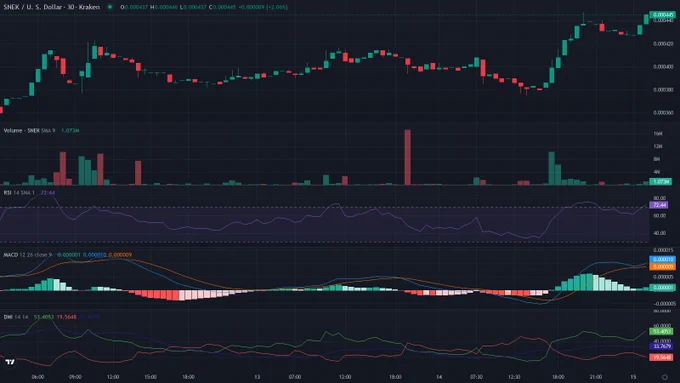Click the 06:00 time axis label

(38, 377)
